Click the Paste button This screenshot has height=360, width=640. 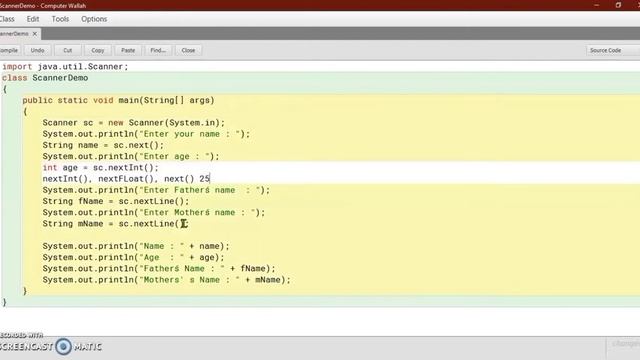coord(128,50)
